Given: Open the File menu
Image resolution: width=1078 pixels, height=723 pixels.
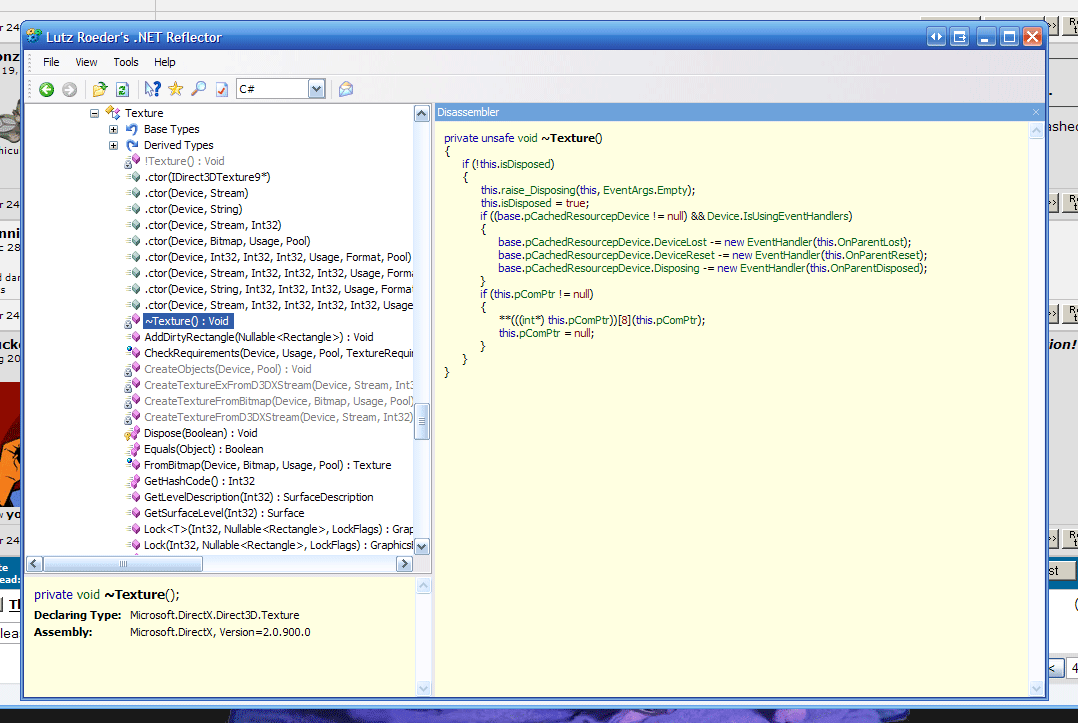Looking at the screenshot, I should coord(51,62).
